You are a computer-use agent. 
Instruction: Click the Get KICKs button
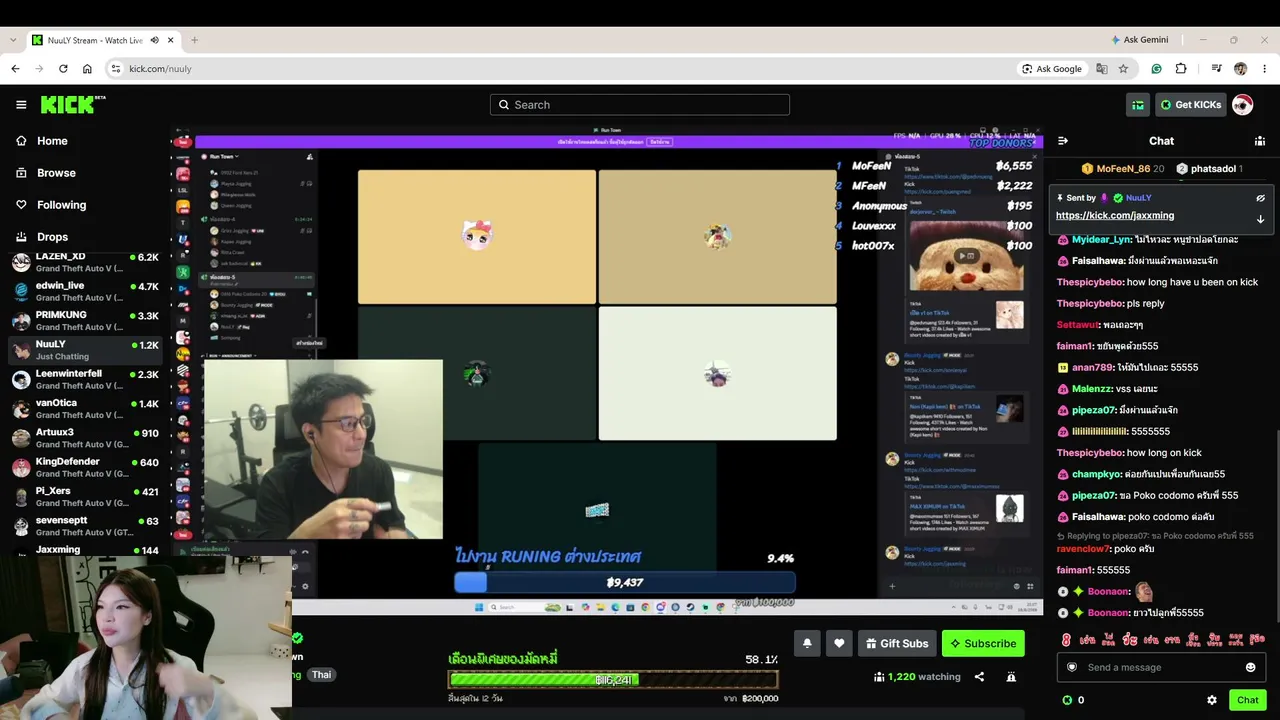coord(1191,105)
